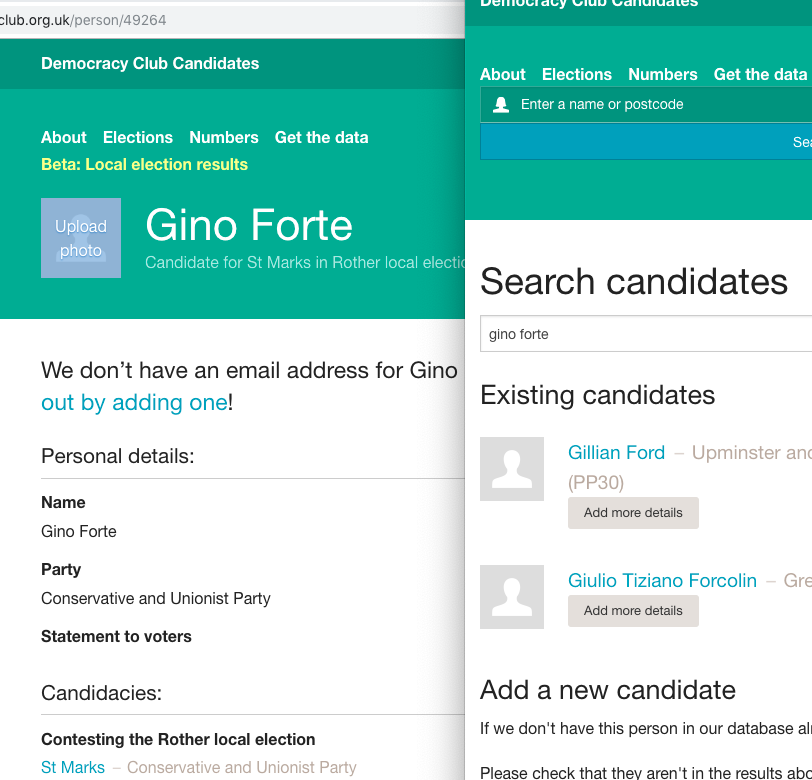The height and width of the screenshot is (780, 812).
Task: Click the person icon in the name or postcode box
Action: pyautogui.click(x=501, y=105)
